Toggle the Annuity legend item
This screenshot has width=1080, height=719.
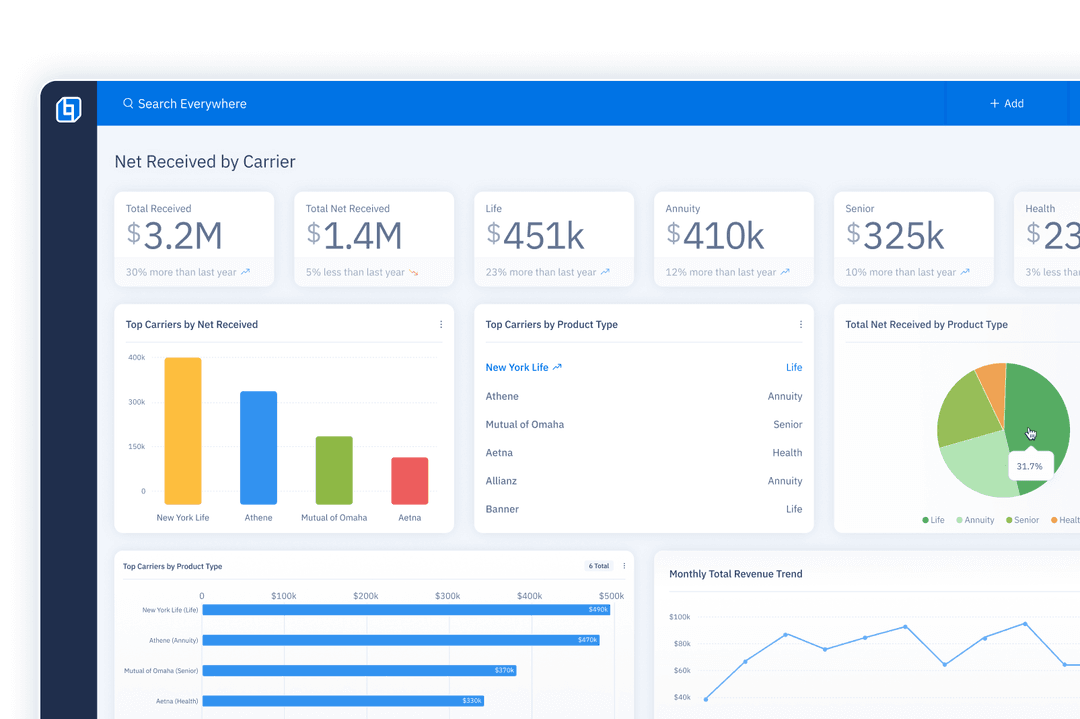point(975,520)
